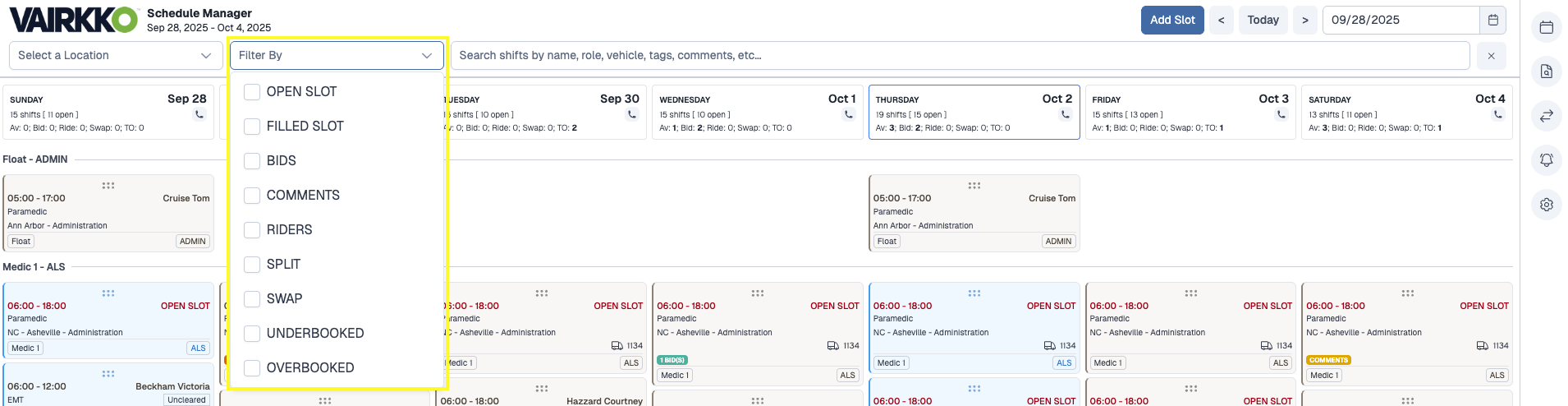Click the phone icon on Thursday Oct 2

click(1065, 114)
